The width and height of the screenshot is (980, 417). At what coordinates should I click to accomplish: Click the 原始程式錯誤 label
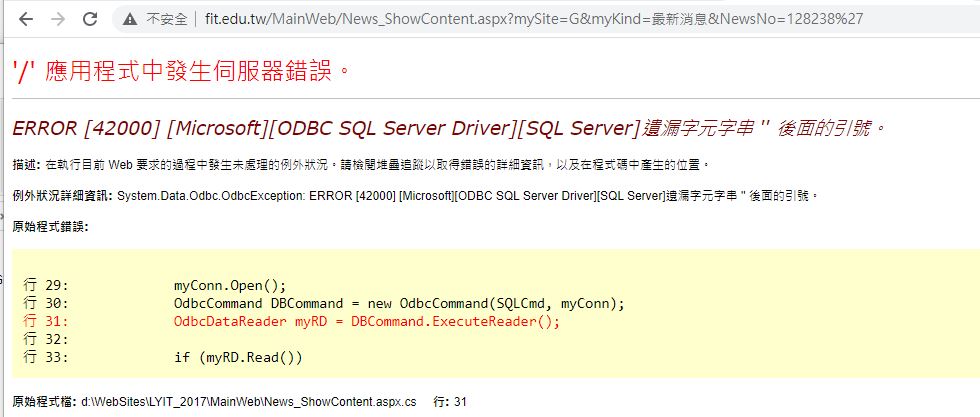coord(51,226)
